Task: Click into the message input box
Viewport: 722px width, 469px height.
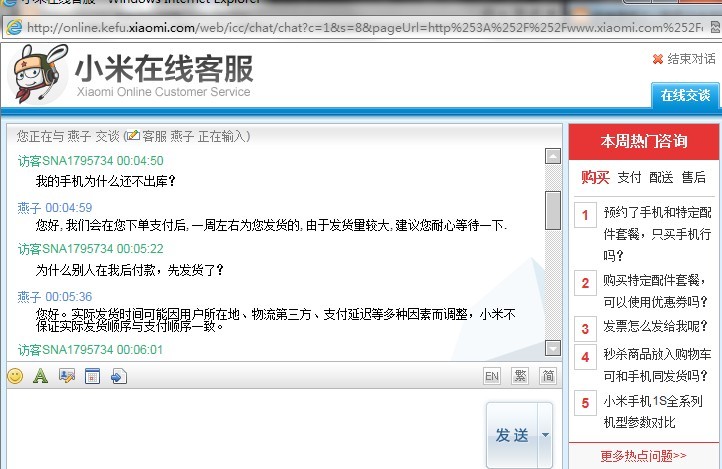Action: coord(246,428)
